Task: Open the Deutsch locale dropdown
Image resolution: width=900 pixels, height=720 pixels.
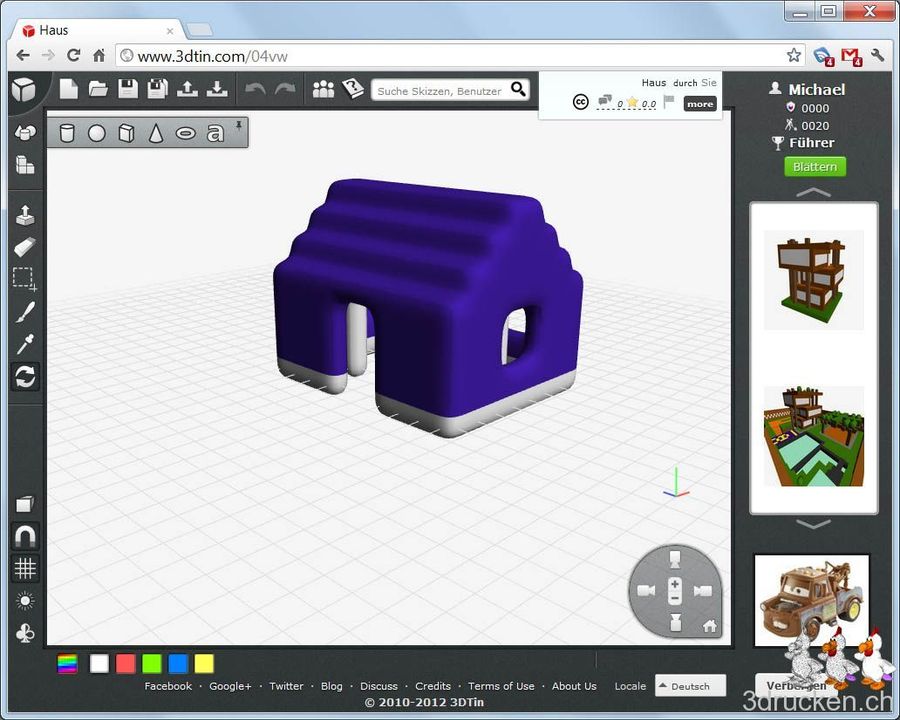Action: [x=689, y=686]
